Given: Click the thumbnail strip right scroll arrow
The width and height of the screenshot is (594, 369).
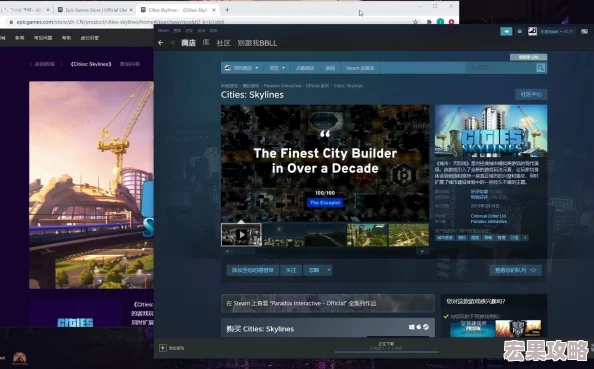Looking at the screenshot, I should coord(422,251).
